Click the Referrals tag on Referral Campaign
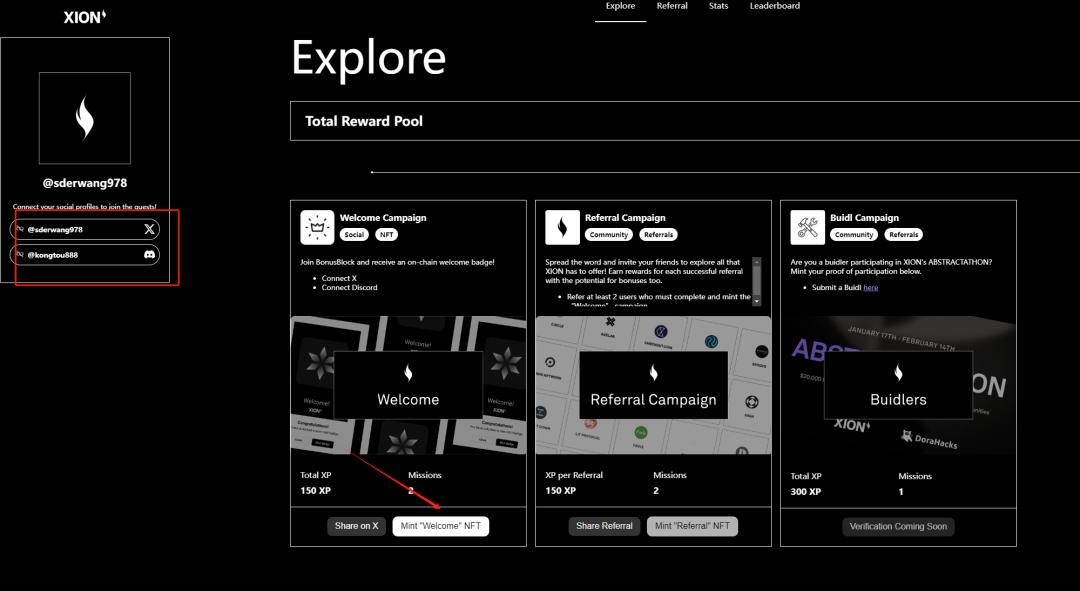This screenshot has width=1080, height=591. click(x=658, y=235)
